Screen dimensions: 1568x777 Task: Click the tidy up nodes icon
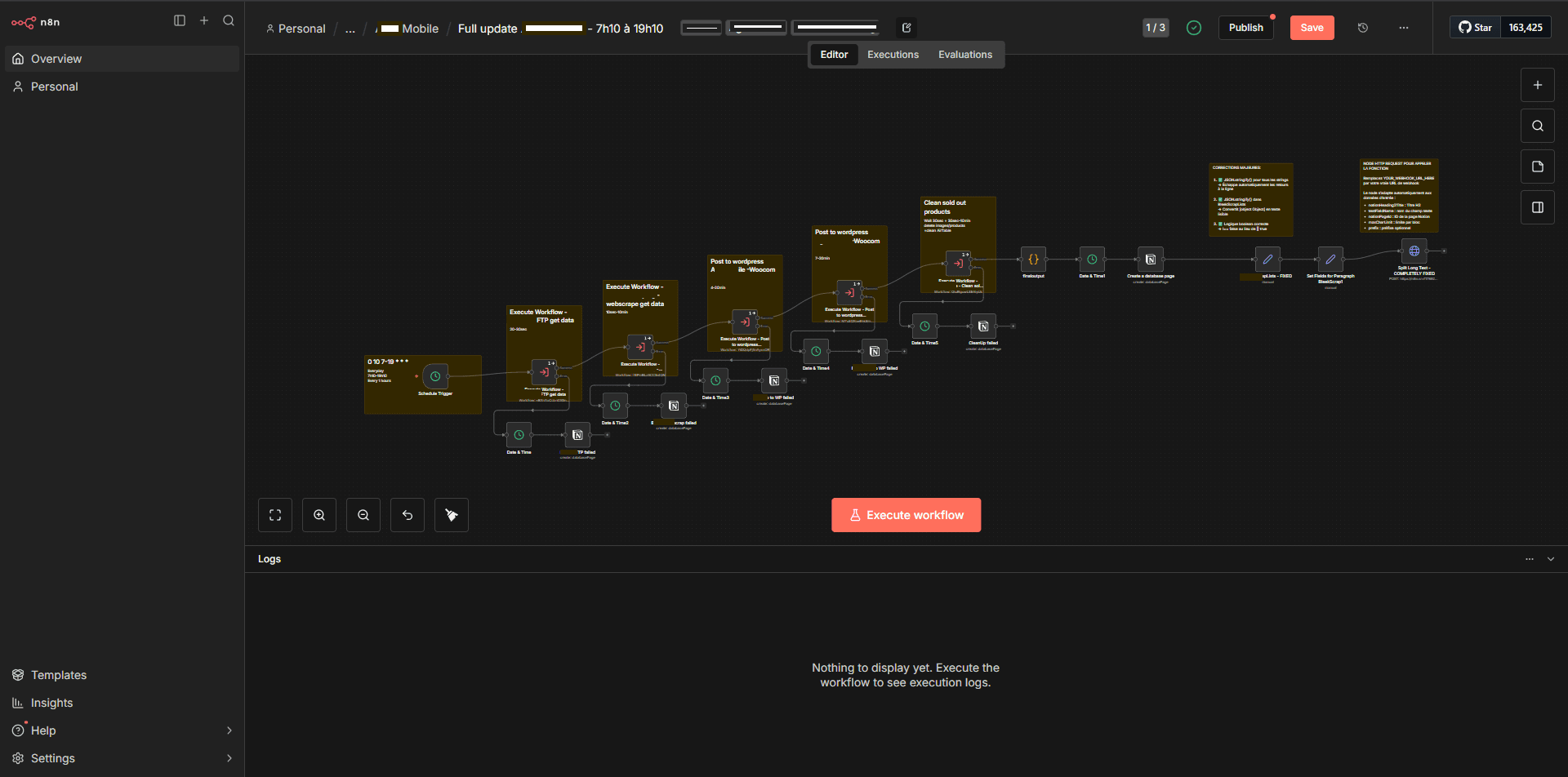point(451,515)
